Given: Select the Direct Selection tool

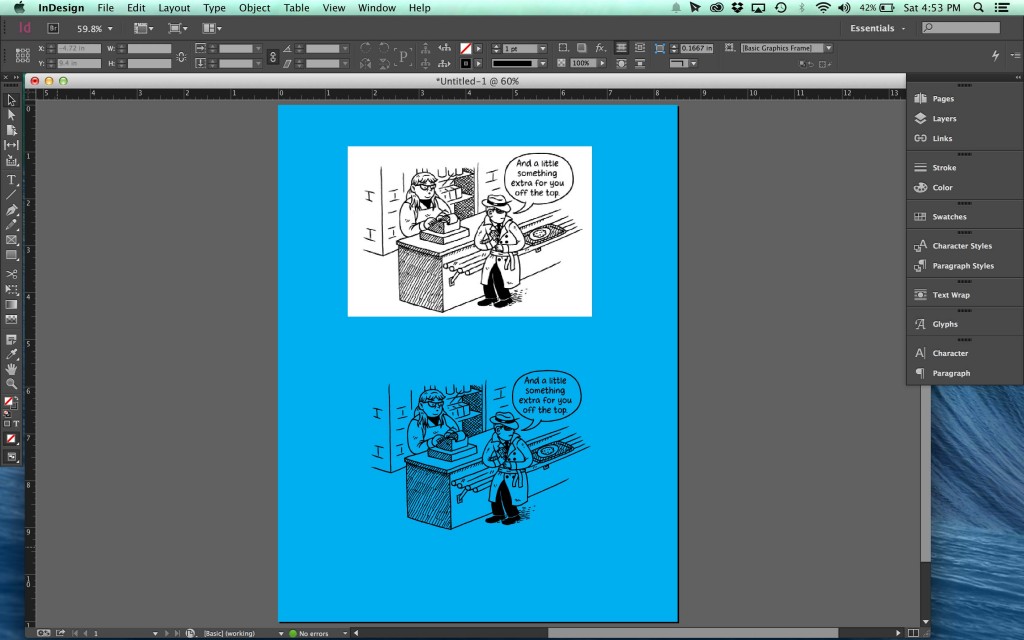Looking at the screenshot, I should (x=11, y=115).
